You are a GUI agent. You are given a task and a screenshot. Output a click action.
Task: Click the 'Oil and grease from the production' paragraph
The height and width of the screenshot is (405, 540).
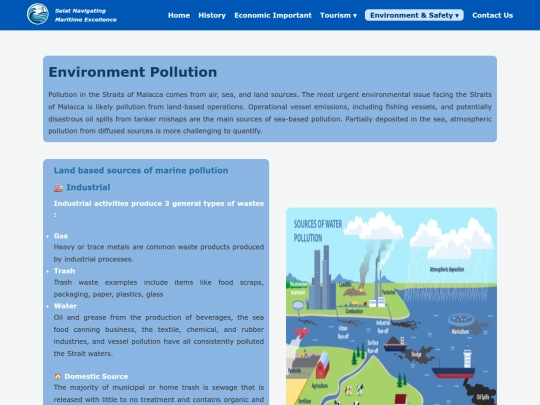pos(159,335)
